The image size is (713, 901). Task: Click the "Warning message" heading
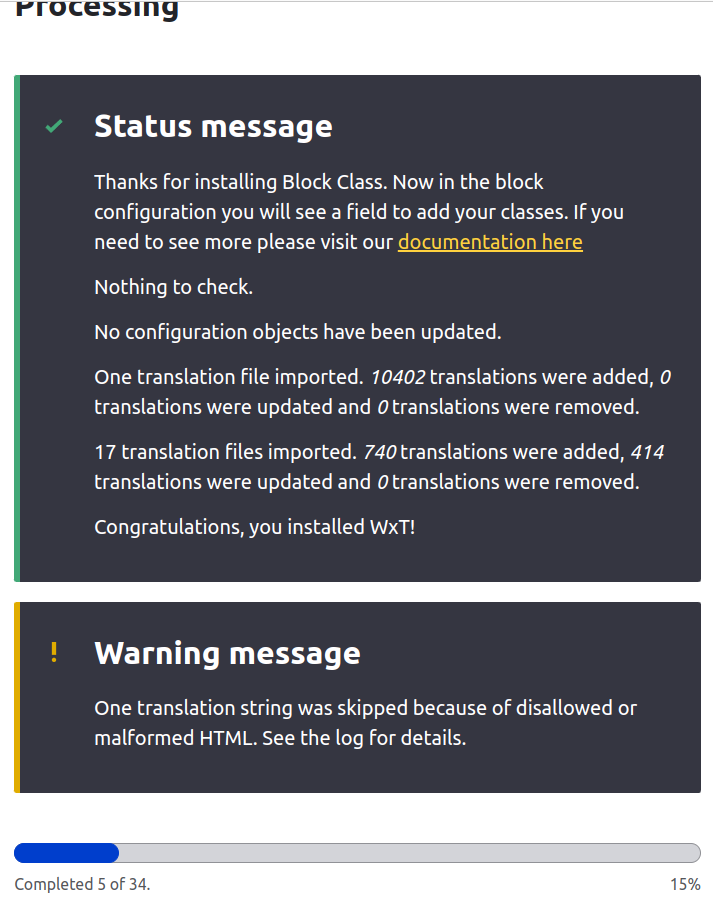pyautogui.click(x=227, y=653)
